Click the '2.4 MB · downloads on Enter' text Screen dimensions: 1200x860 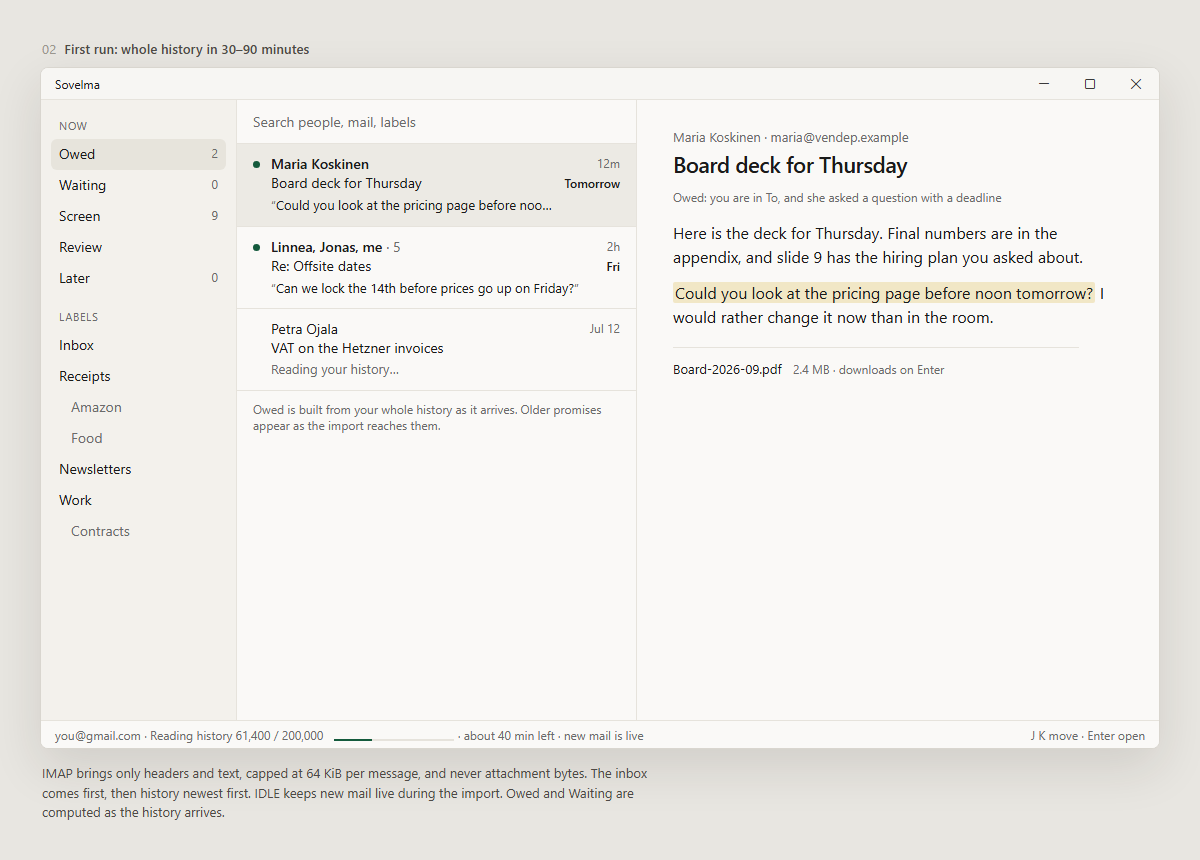pos(868,370)
